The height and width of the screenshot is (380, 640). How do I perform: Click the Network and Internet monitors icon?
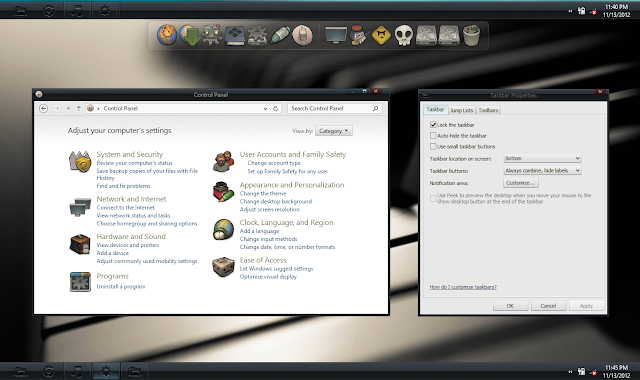[x=80, y=207]
